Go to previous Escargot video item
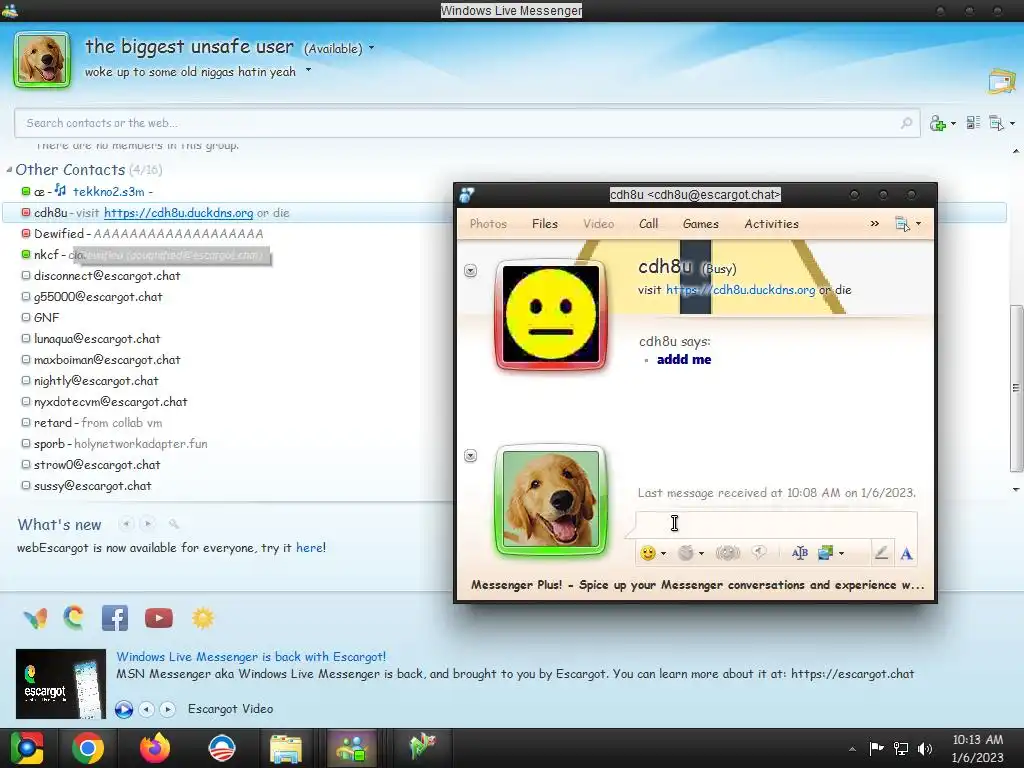 coord(147,709)
